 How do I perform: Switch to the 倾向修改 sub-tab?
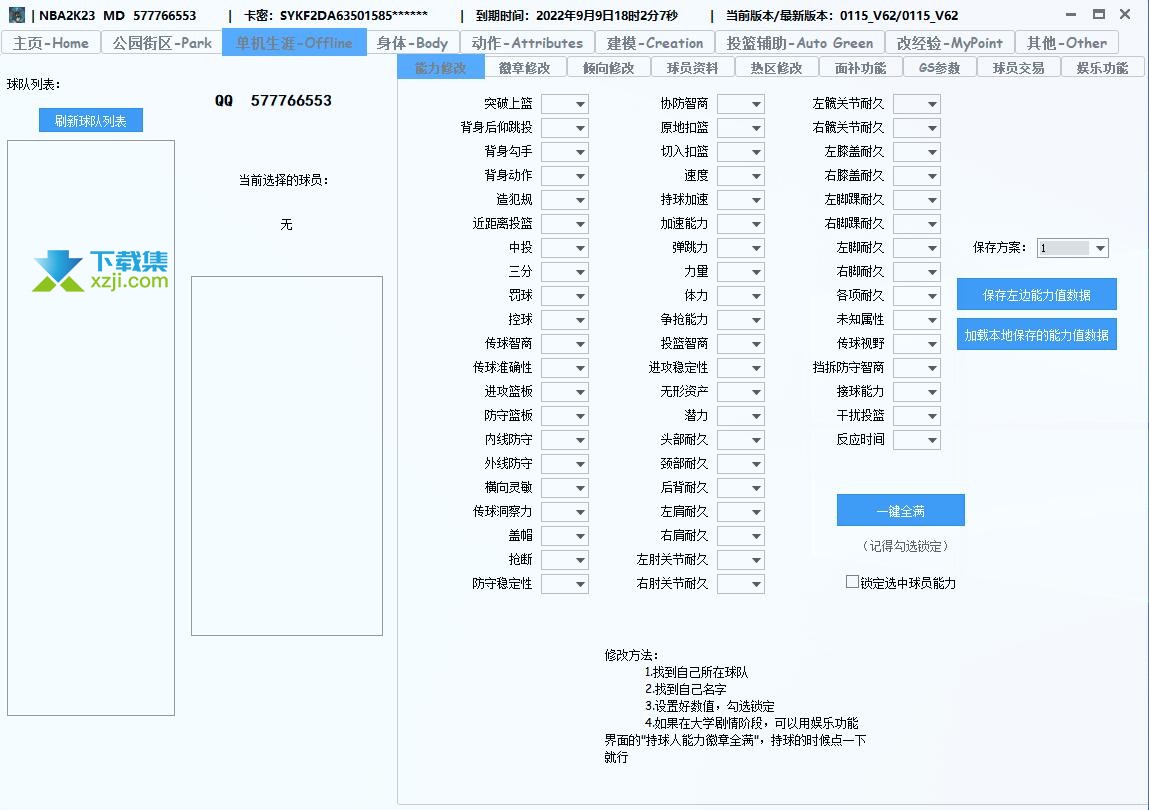(x=608, y=68)
